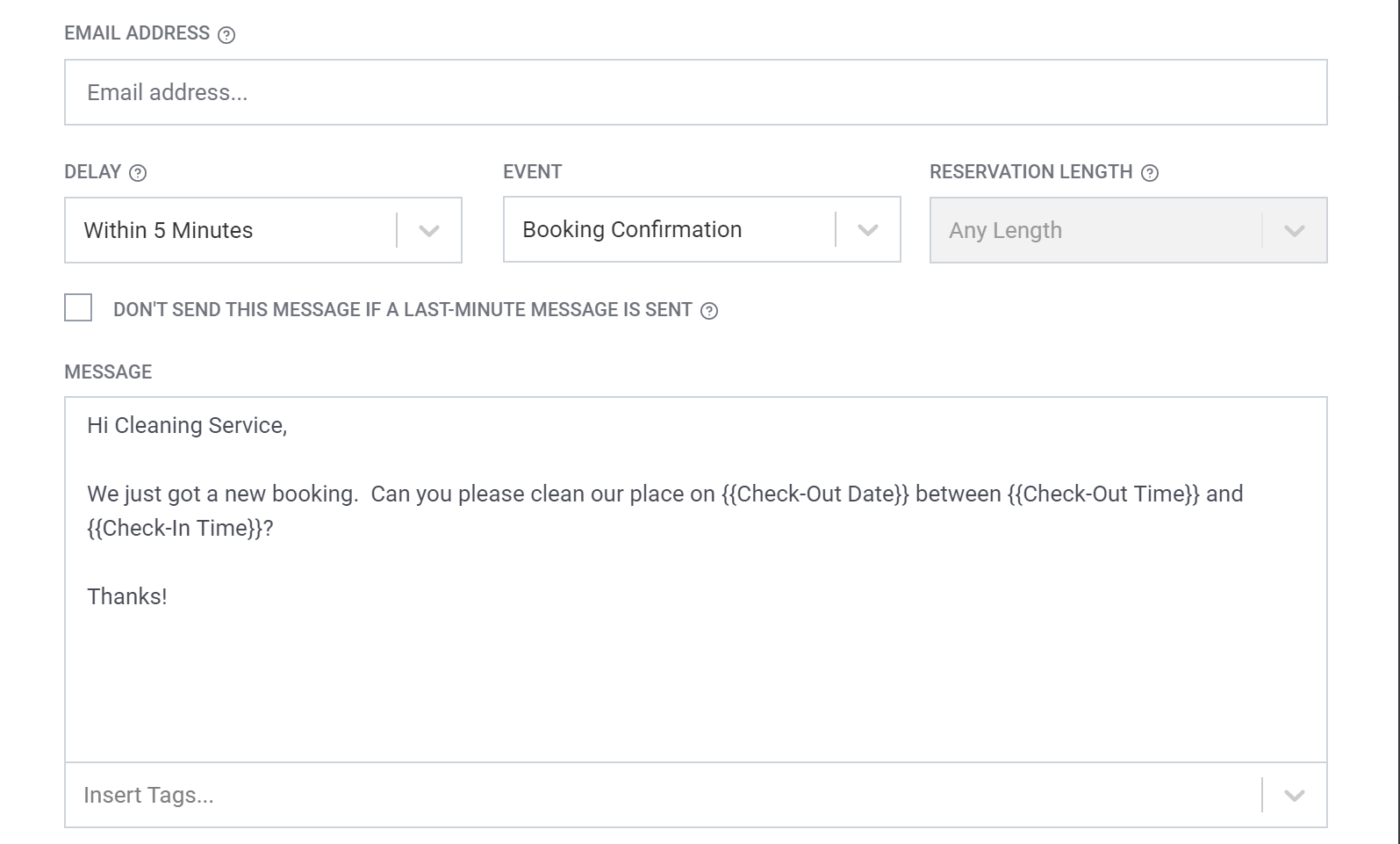Click the Event dropdown chevron arrow
Image resolution: width=1400 pixels, height=844 pixels.
868,230
